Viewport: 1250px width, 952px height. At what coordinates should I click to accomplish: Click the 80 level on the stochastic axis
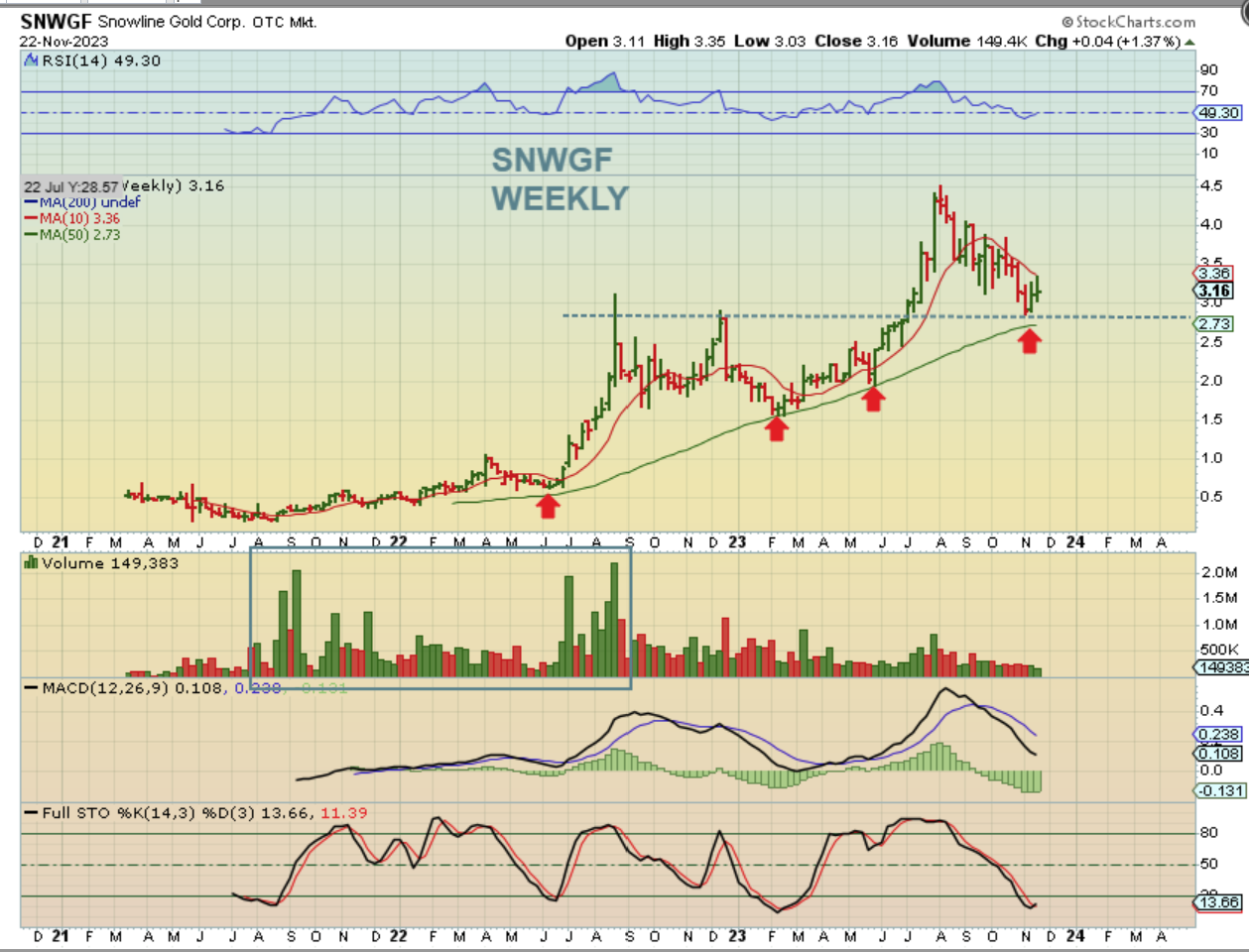click(x=1209, y=833)
